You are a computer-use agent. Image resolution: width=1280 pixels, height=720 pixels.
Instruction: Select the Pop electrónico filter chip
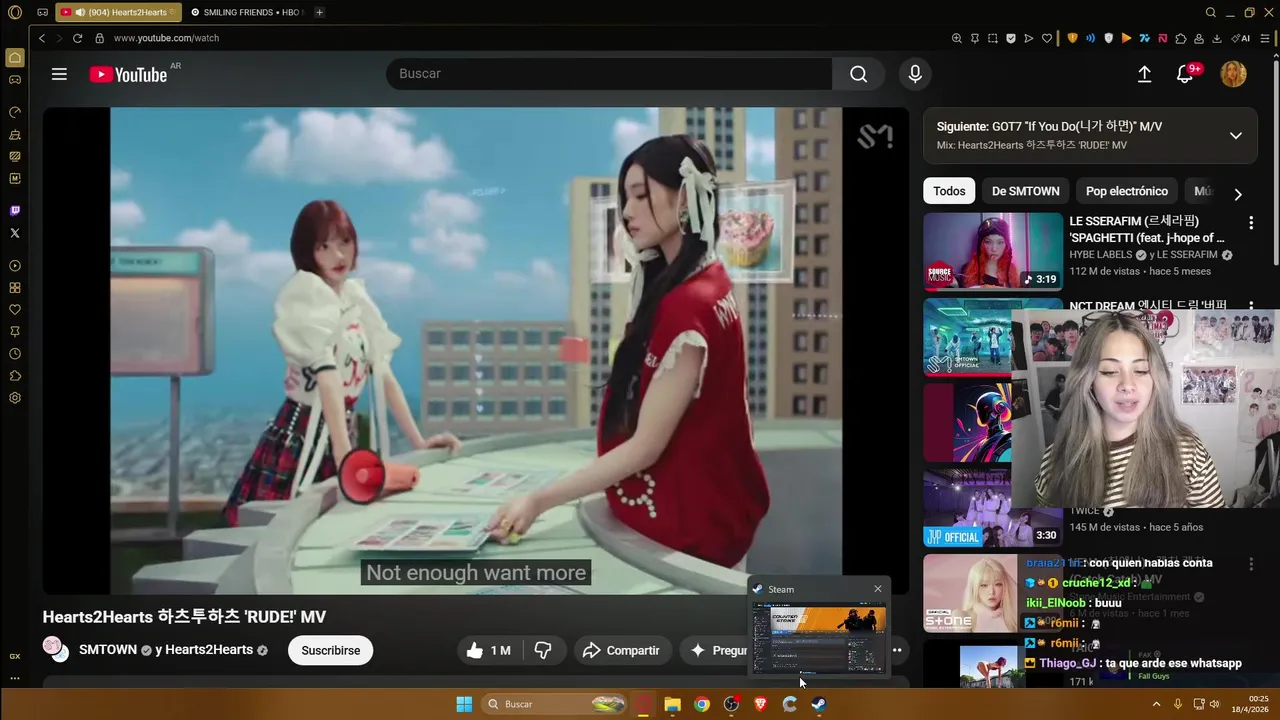(1127, 191)
